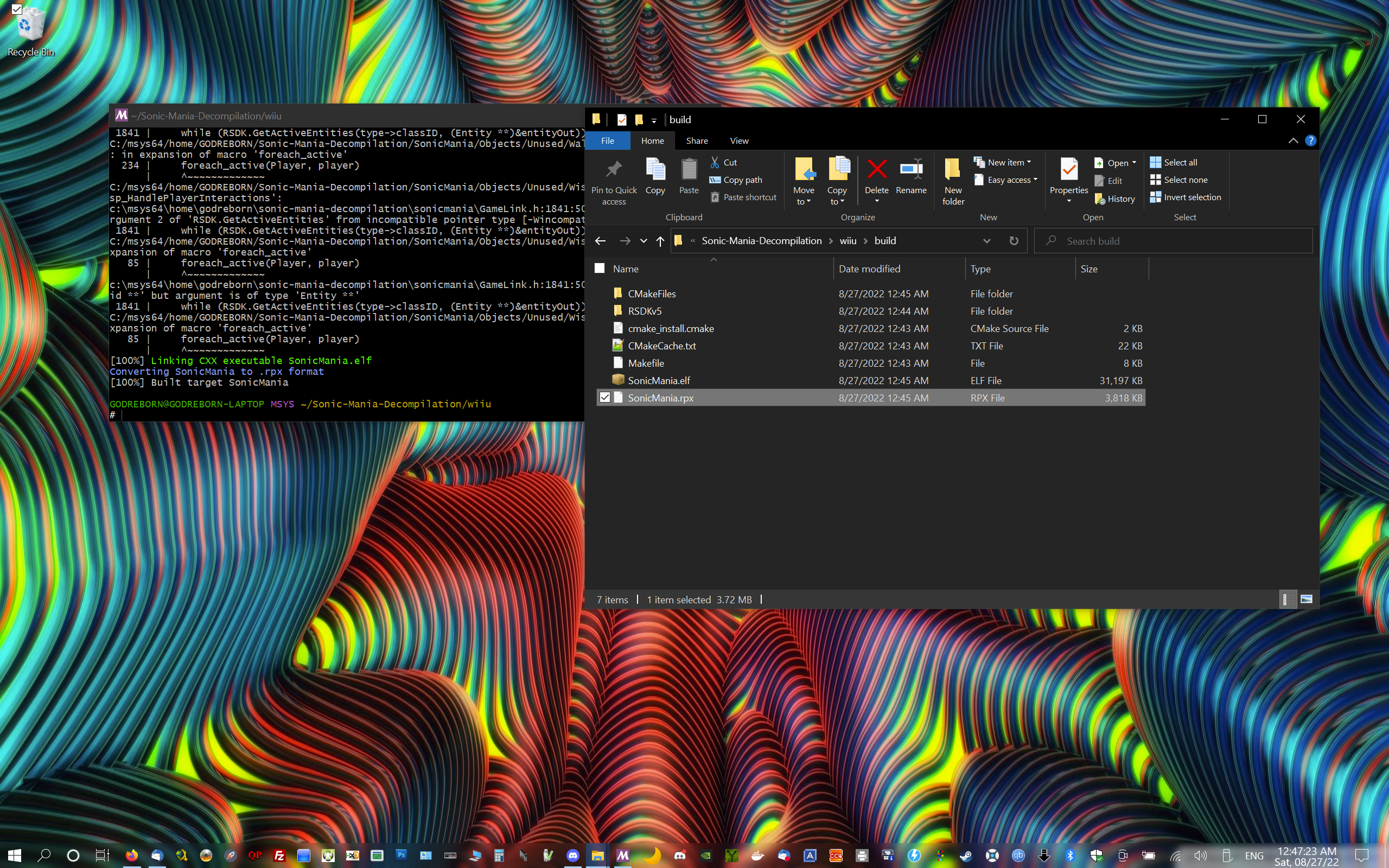This screenshot has width=1389, height=868.
Task: Open recent locations dropdown beside Forward arrow
Action: coord(643,241)
